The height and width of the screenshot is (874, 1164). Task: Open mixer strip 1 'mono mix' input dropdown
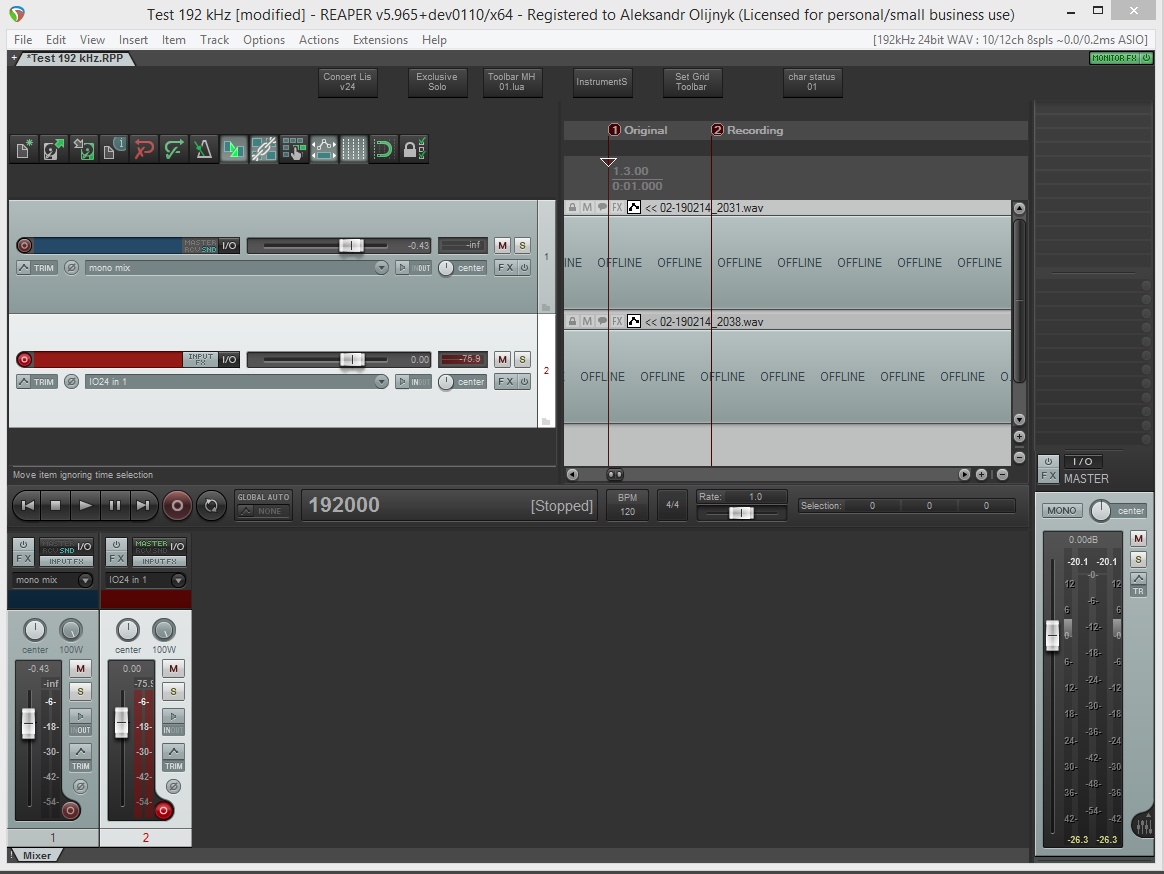(53, 580)
